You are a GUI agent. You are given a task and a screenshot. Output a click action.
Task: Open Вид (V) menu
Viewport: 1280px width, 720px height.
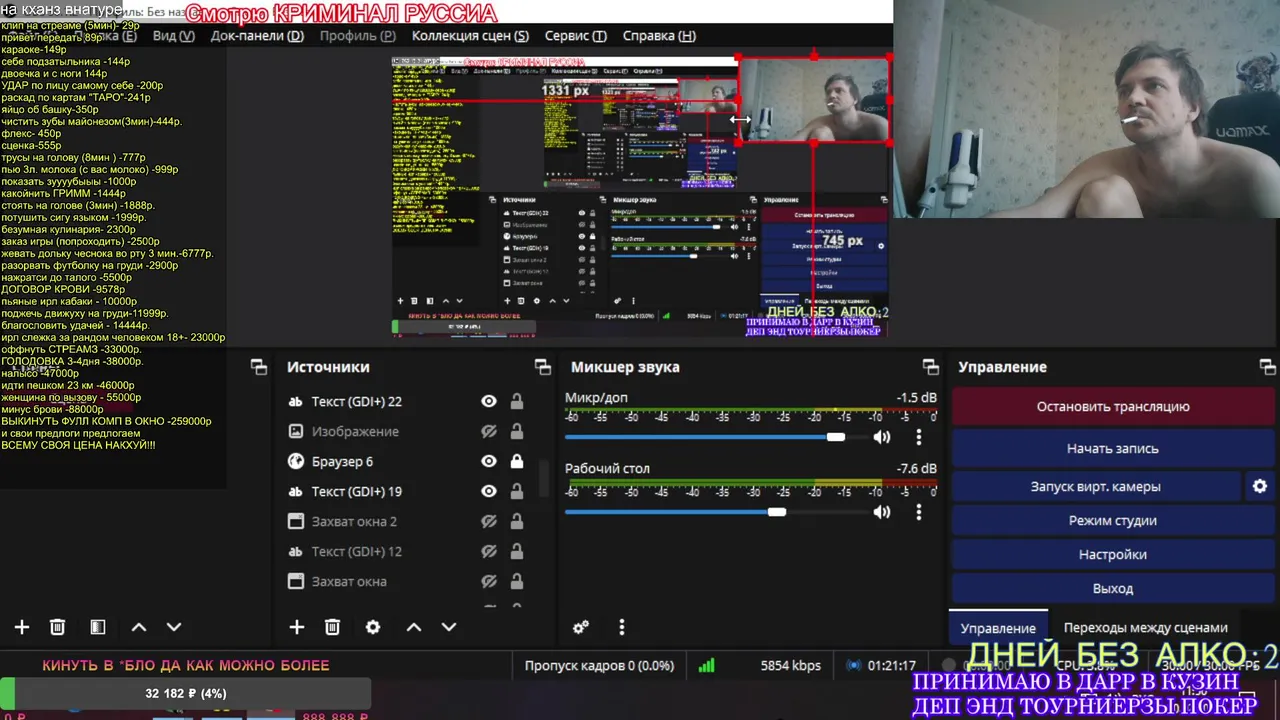(172, 35)
